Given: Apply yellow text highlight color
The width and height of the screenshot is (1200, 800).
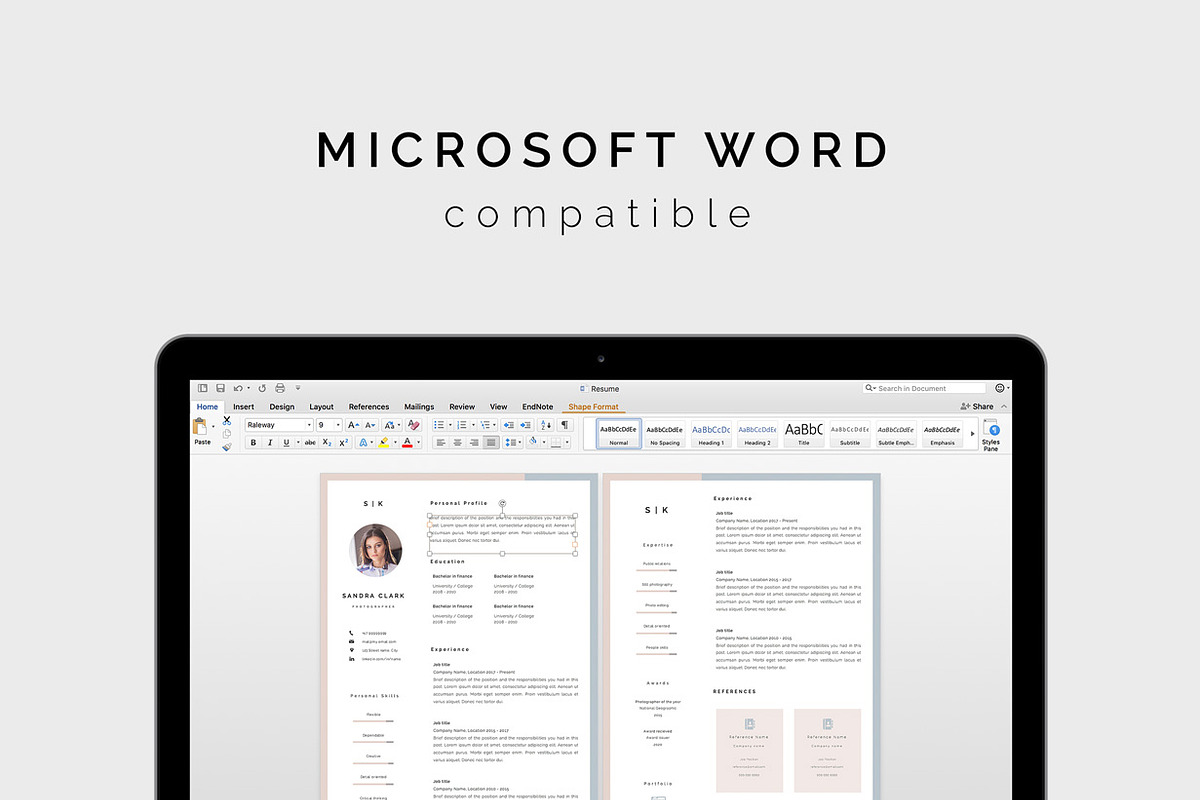Looking at the screenshot, I should pos(383,442).
